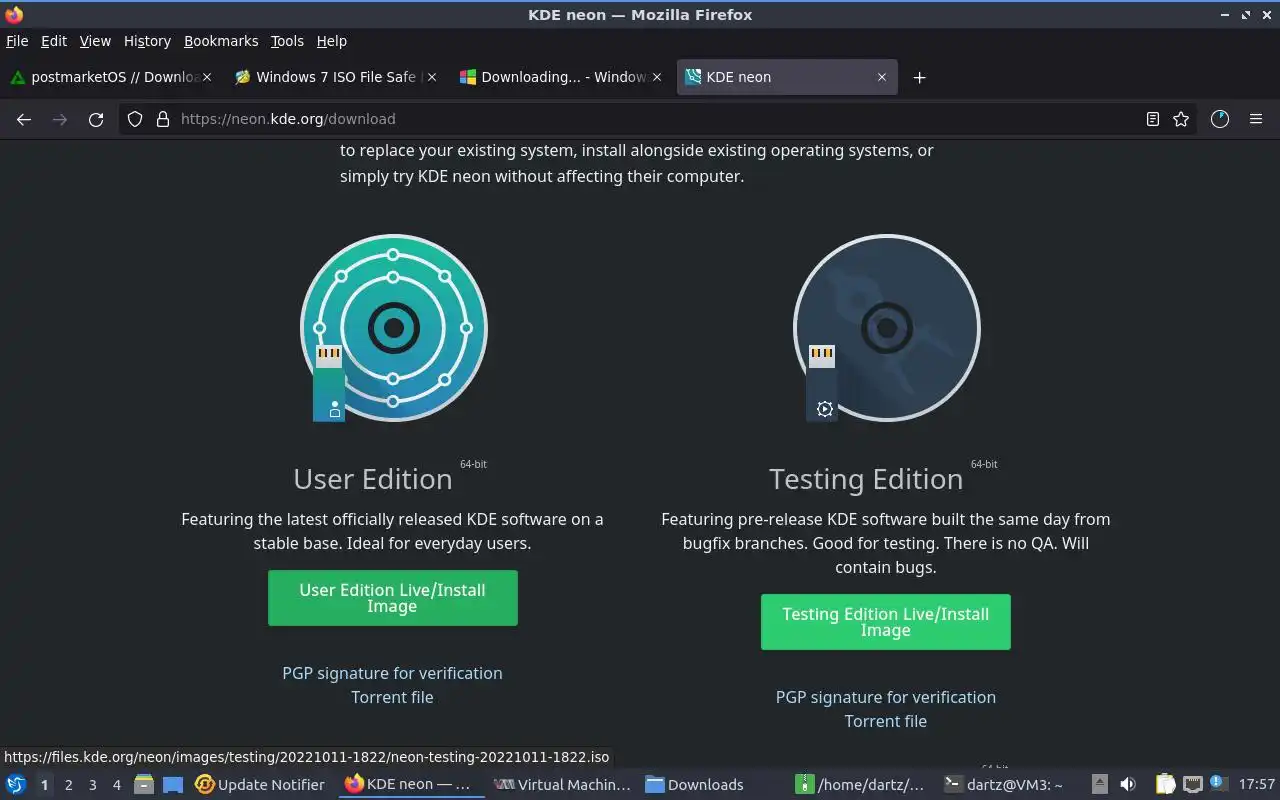The width and height of the screenshot is (1280, 800).
Task: Open Testing Edition Torrent file link
Action: click(x=885, y=721)
